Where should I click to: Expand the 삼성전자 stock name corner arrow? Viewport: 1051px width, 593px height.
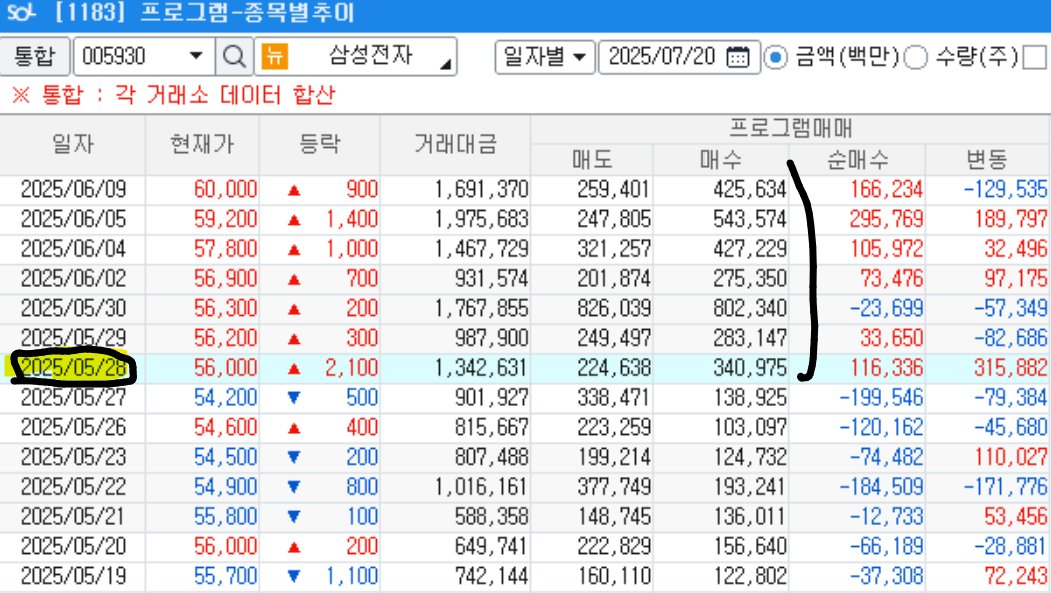[445, 65]
